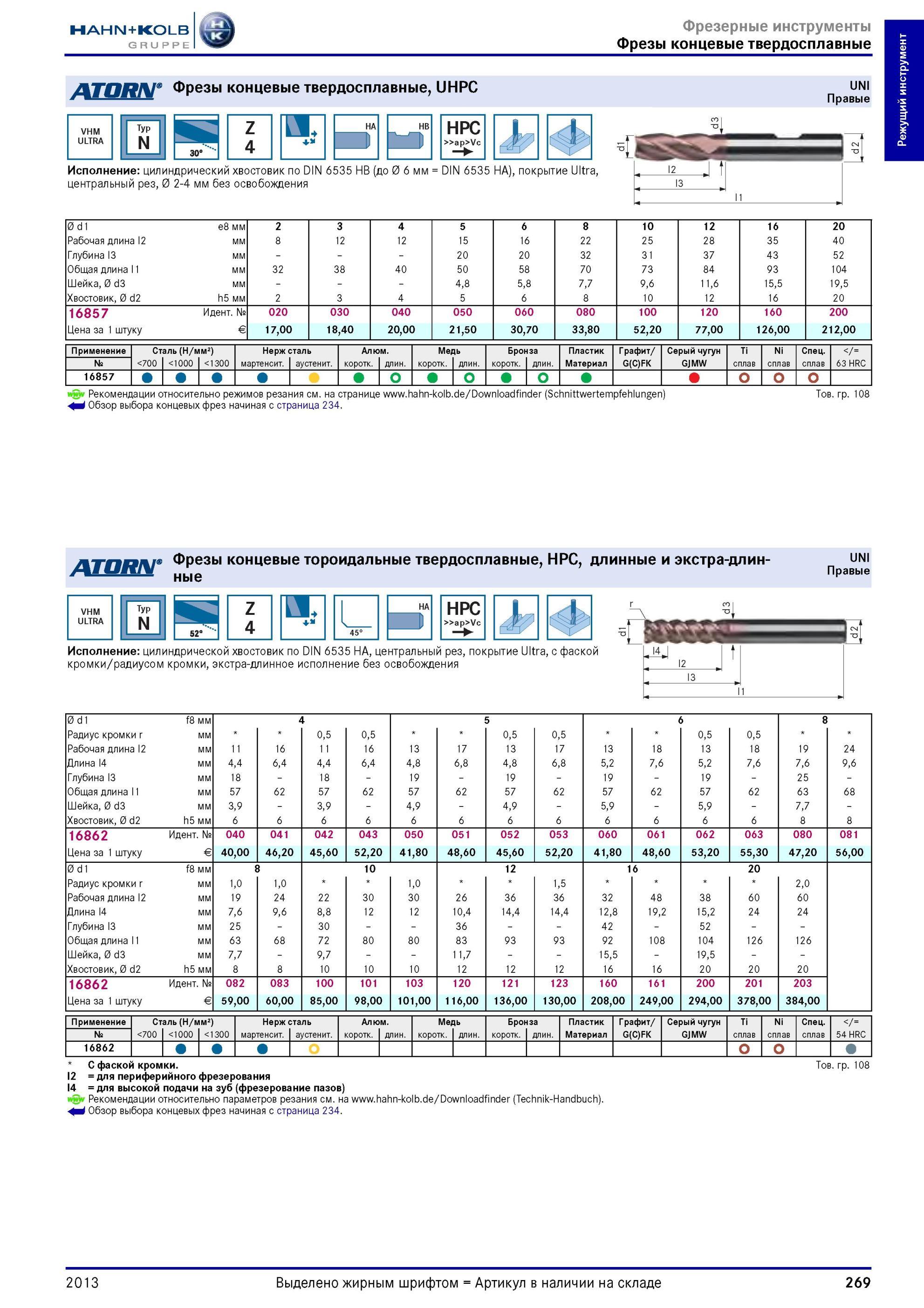This screenshot has width=924, height=1308.
Task: Click the page number 269
Action: coord(857,1283)
